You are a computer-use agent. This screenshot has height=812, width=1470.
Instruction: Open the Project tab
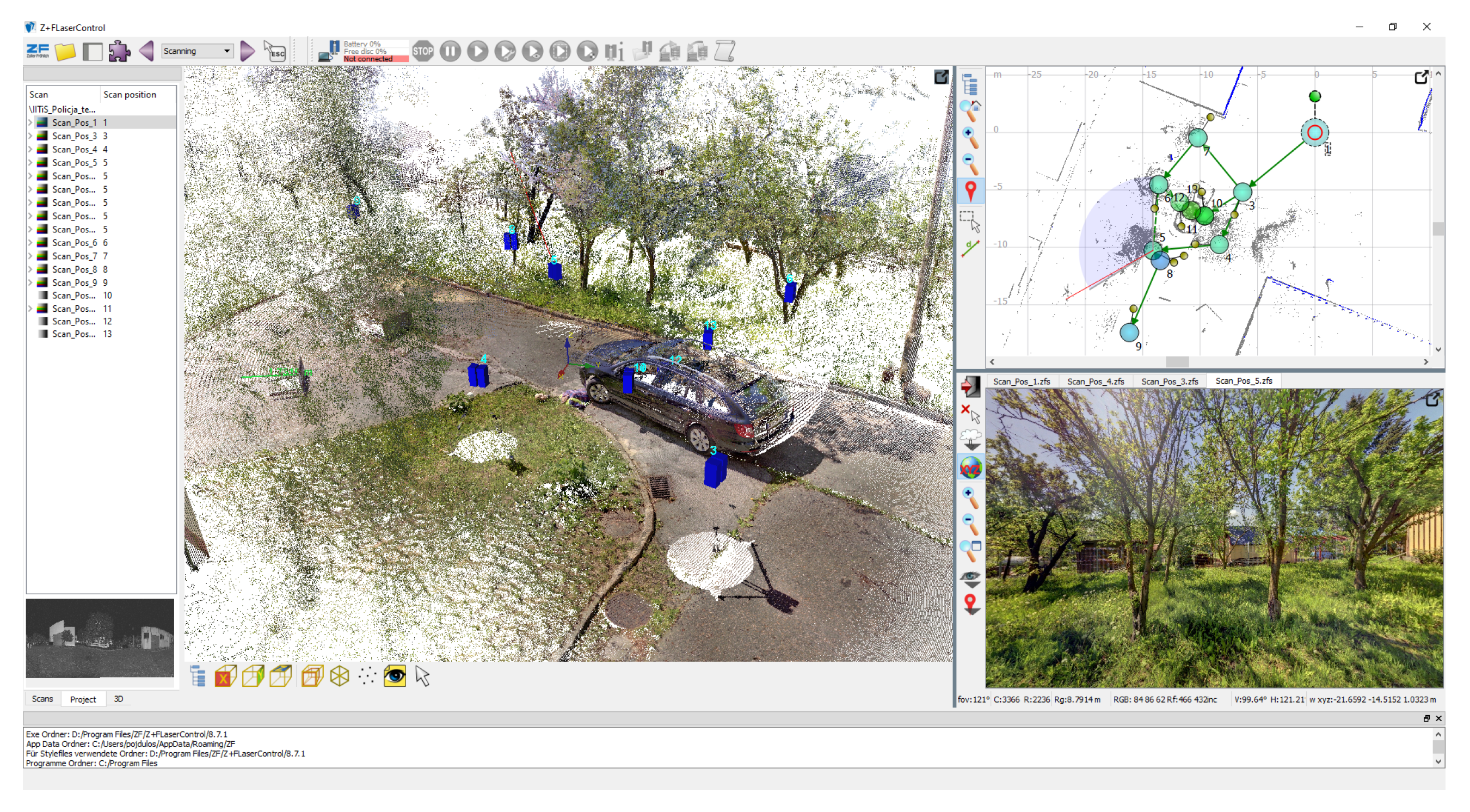tap(83, 699)
